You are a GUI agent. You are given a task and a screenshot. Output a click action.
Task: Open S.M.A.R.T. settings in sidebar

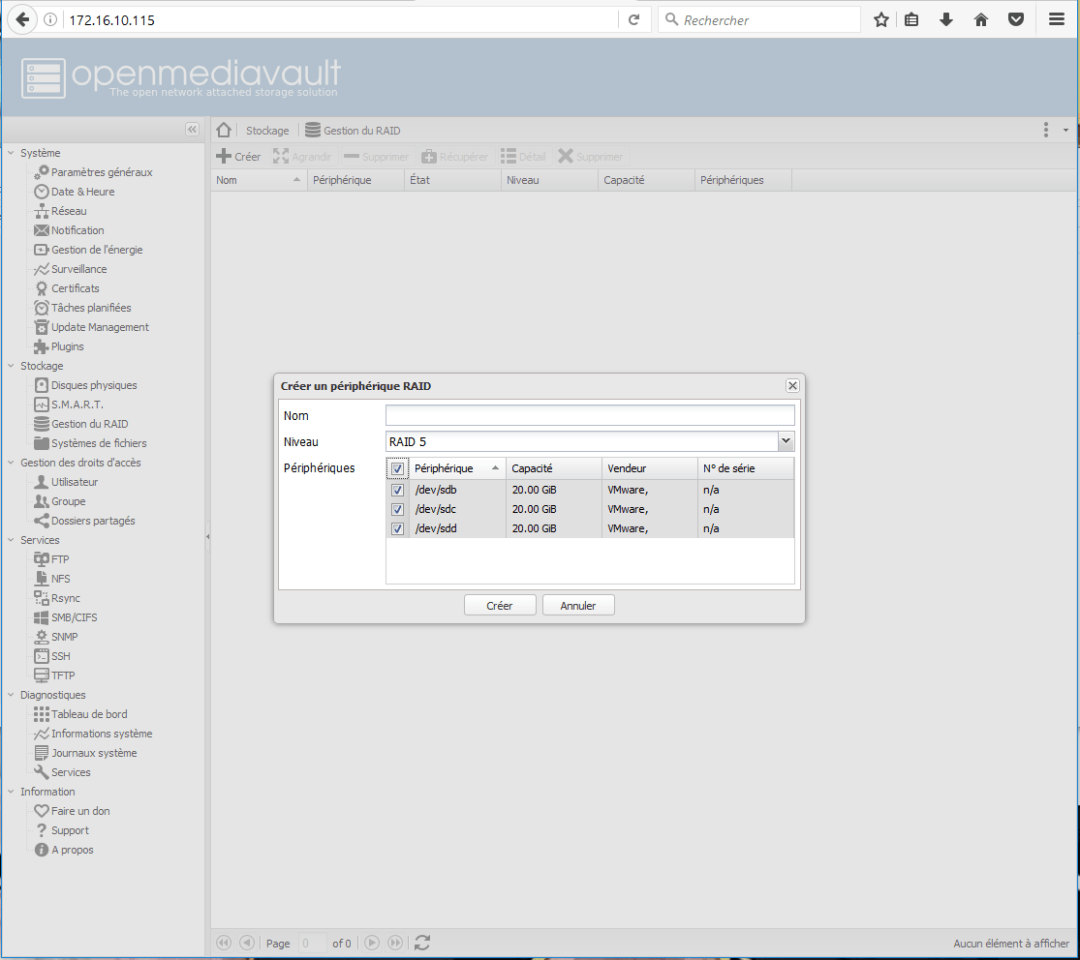click(76, 405)
